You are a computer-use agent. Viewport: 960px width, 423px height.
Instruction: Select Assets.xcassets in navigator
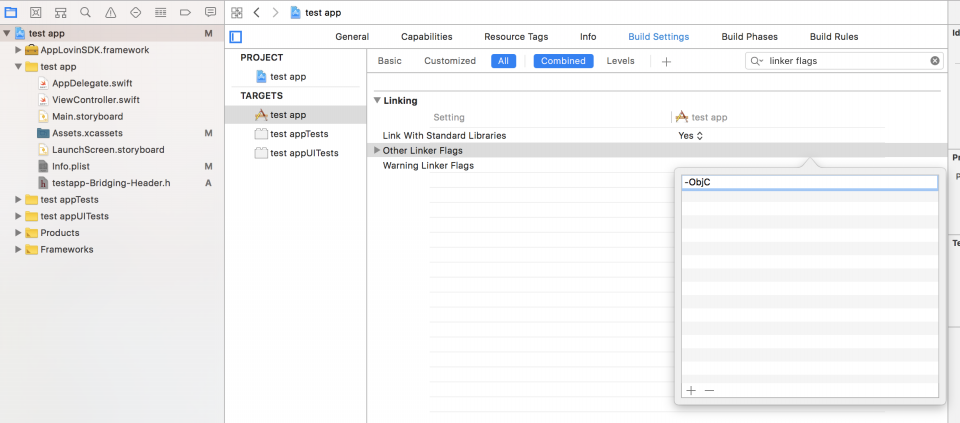[x=87, y=133]
